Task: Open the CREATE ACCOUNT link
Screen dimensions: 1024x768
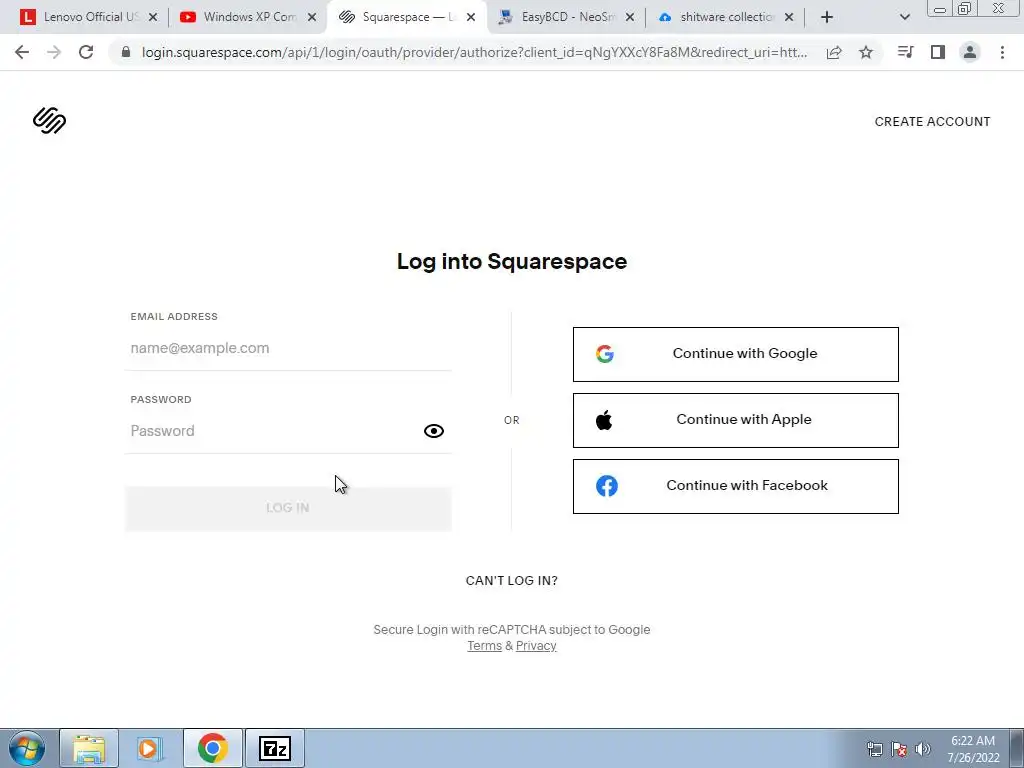Action: [933, 121]
